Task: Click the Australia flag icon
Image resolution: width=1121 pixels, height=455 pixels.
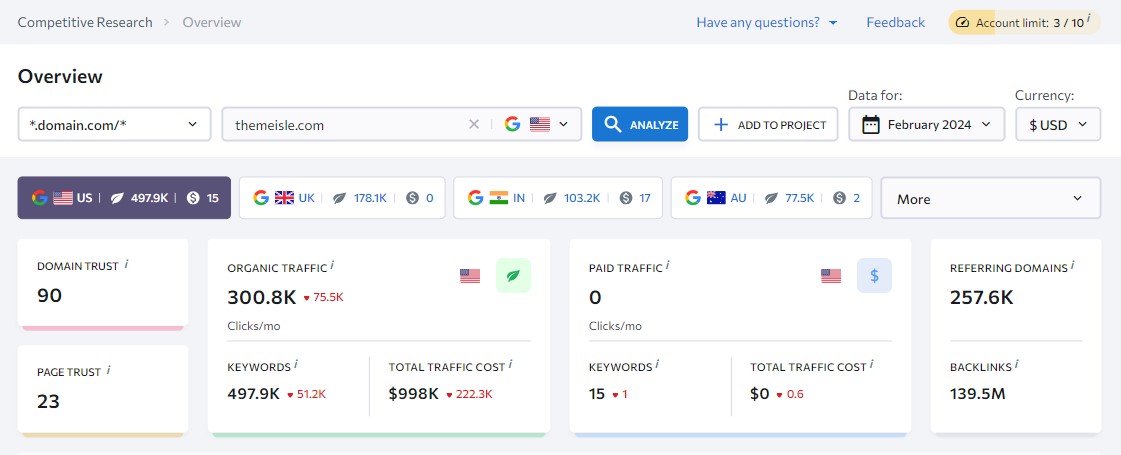Action: pyautogui.click(x=716, y=198)
